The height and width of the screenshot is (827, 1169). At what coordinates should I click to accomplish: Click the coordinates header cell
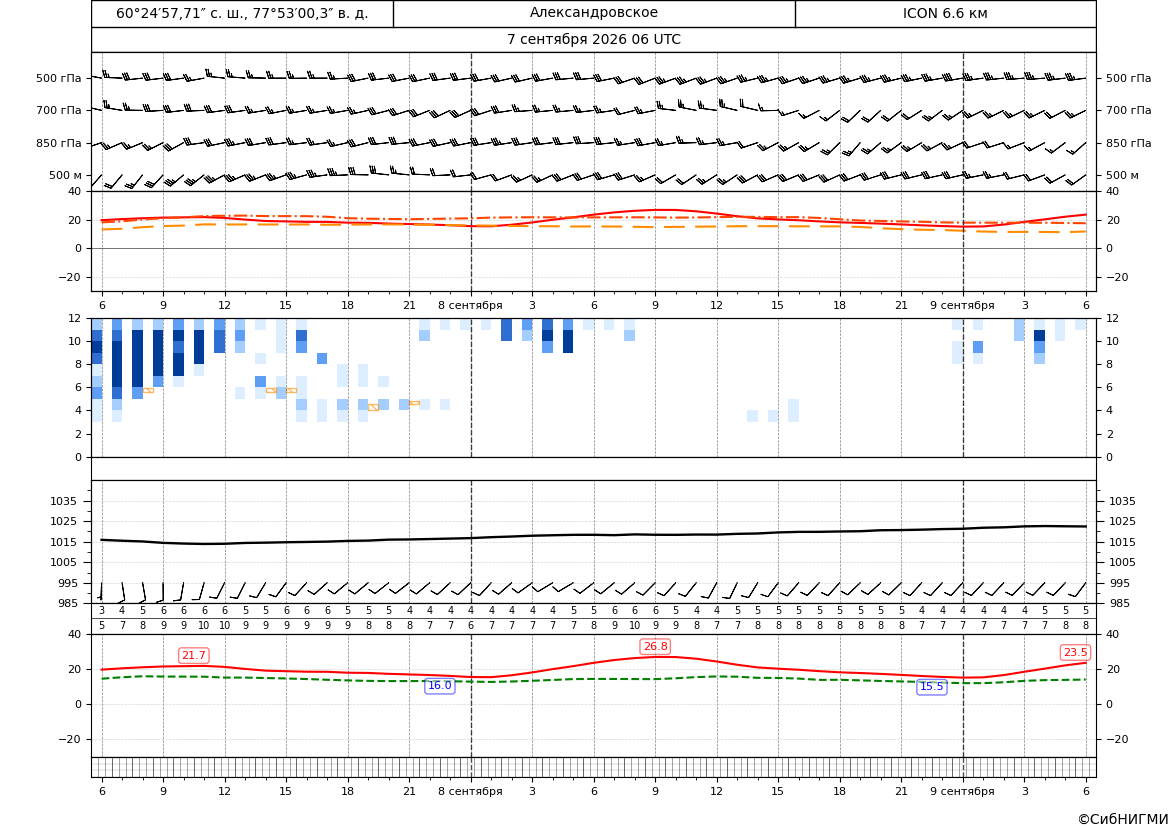tap(242, 13)
